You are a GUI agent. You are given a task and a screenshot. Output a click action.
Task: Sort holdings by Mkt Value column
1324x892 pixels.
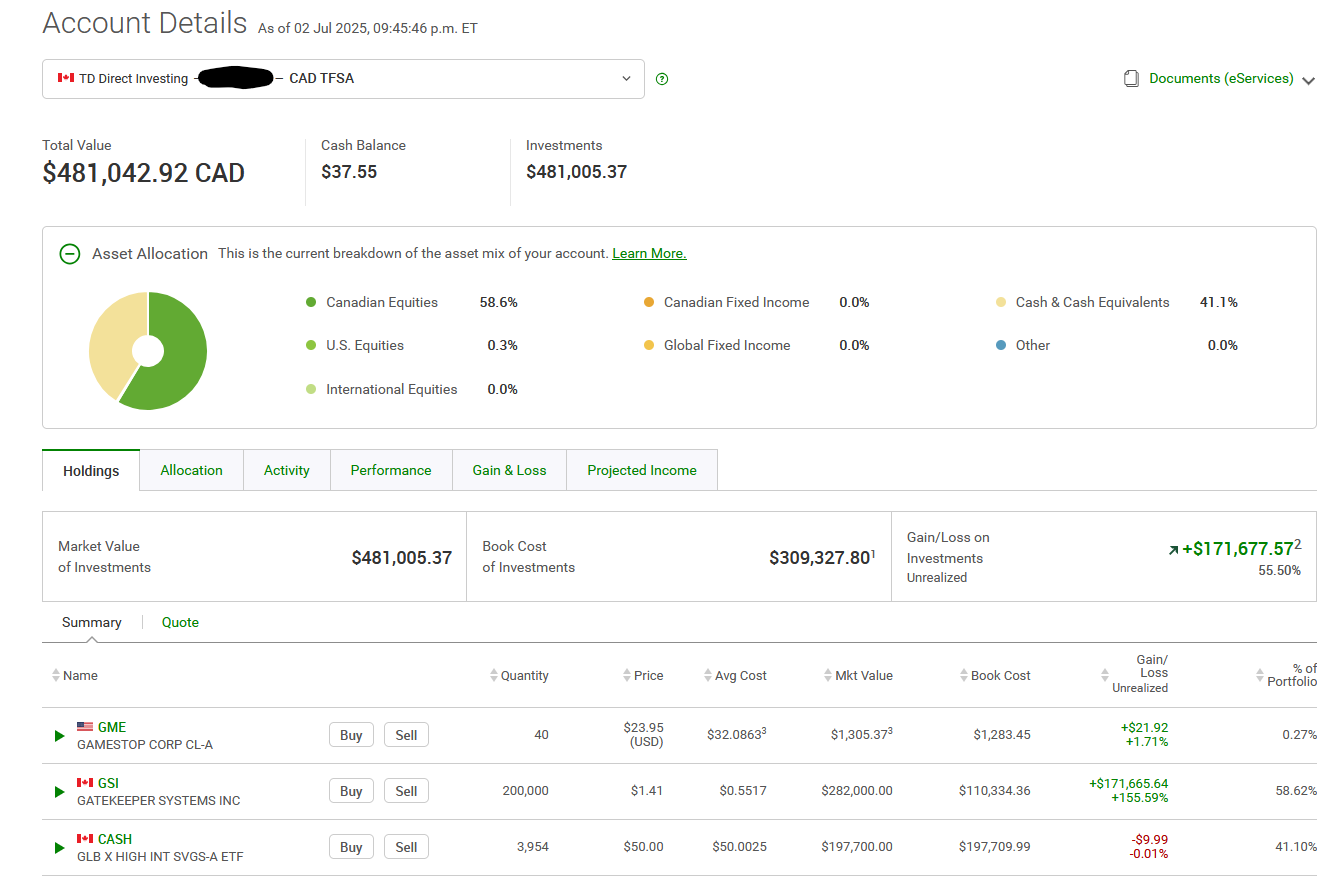[858, 676]
